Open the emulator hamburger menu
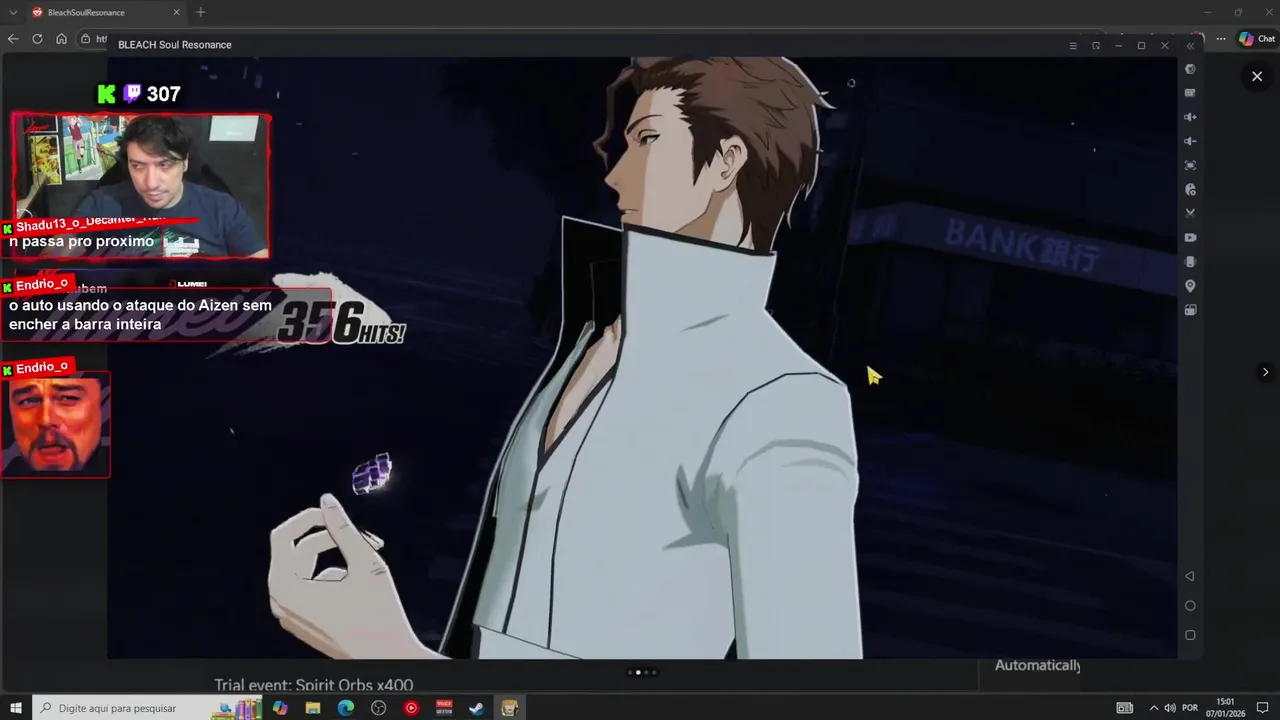Image resolution: width=1280 pixels, height=720 pixels. 1073,46
